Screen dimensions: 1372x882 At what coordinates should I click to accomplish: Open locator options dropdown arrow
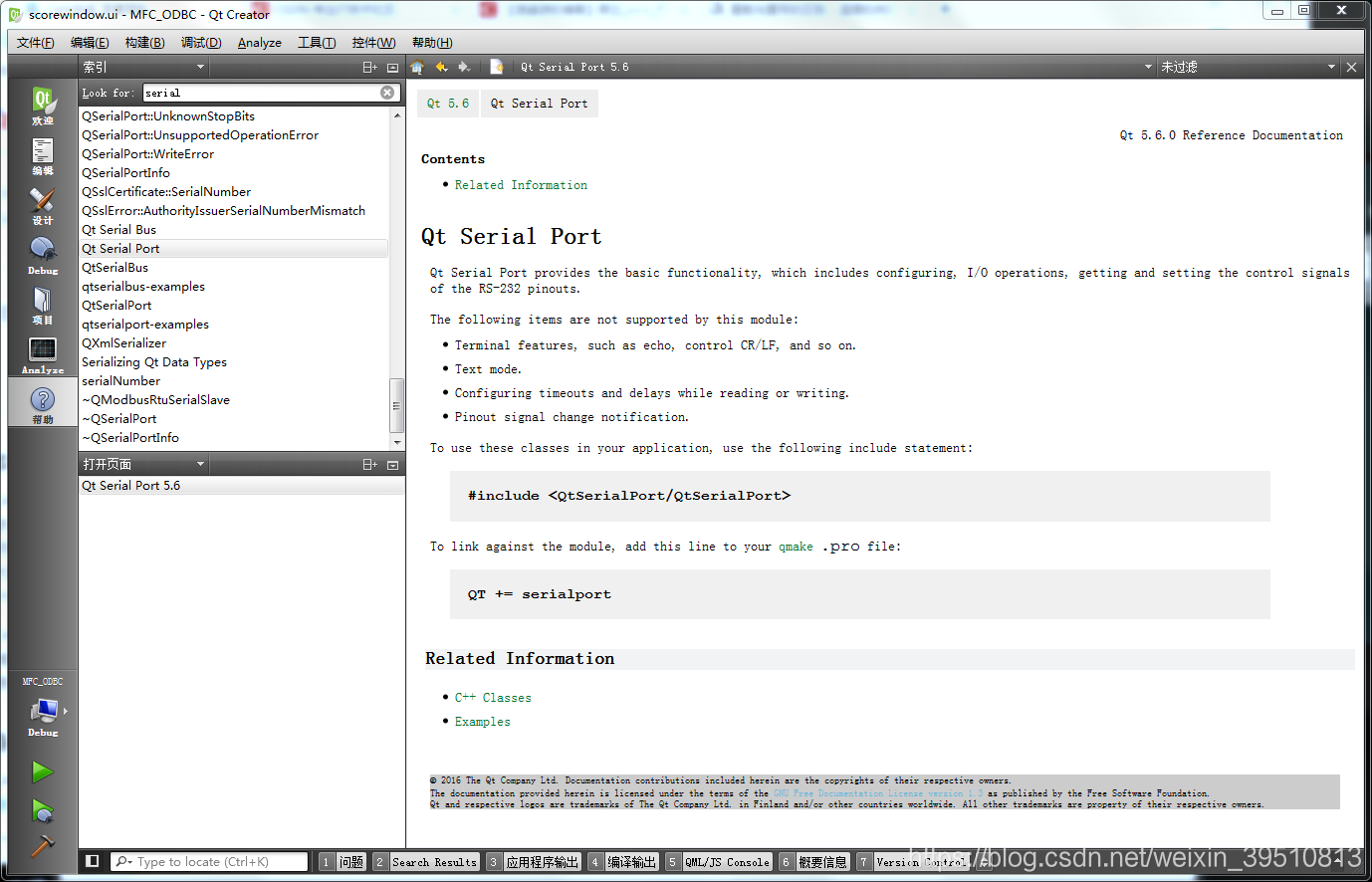(122, 861)
